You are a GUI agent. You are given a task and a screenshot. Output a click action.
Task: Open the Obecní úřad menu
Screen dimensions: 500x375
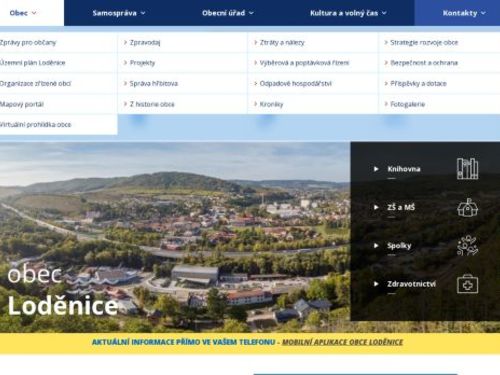pos(228,13)
